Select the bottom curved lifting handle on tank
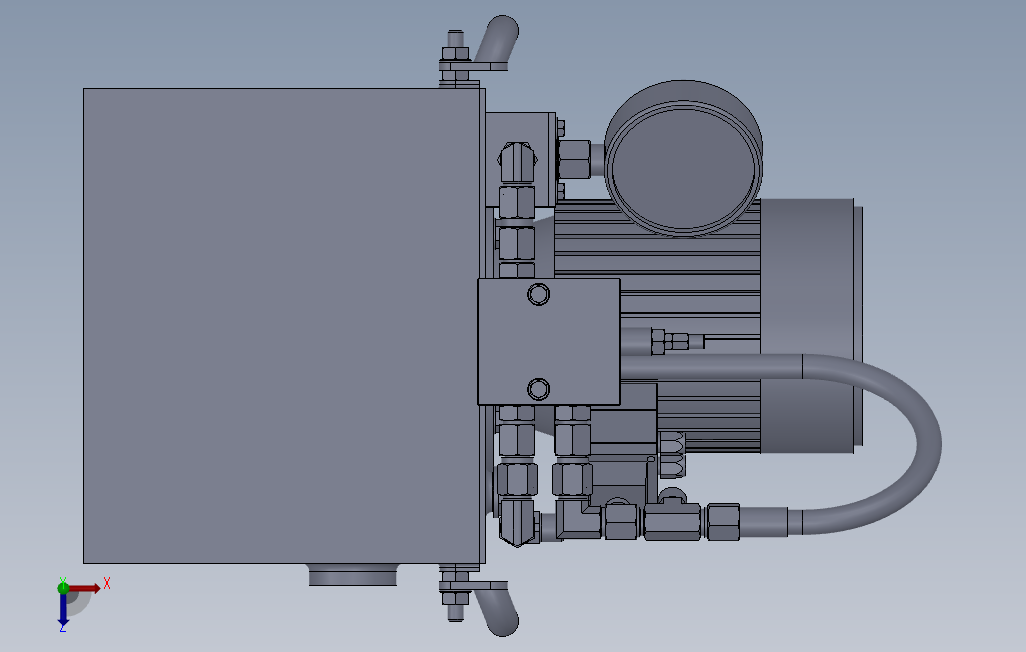1026x652 pixels. click(x=497, y=611)
